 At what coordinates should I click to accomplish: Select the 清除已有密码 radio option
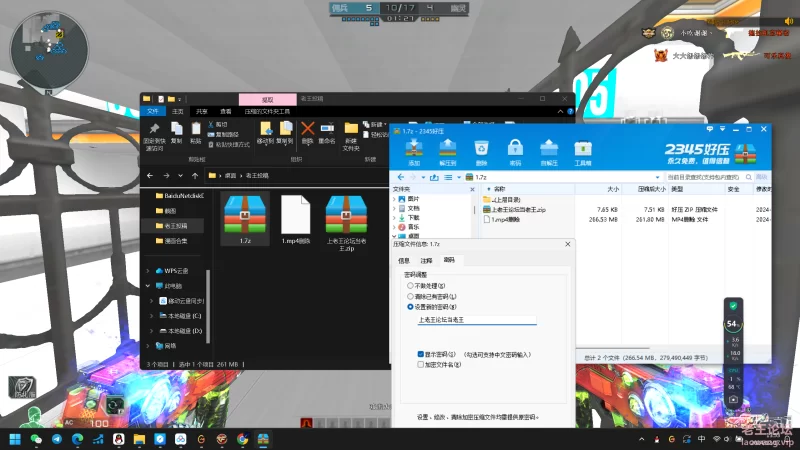click(x=410, y=296)
